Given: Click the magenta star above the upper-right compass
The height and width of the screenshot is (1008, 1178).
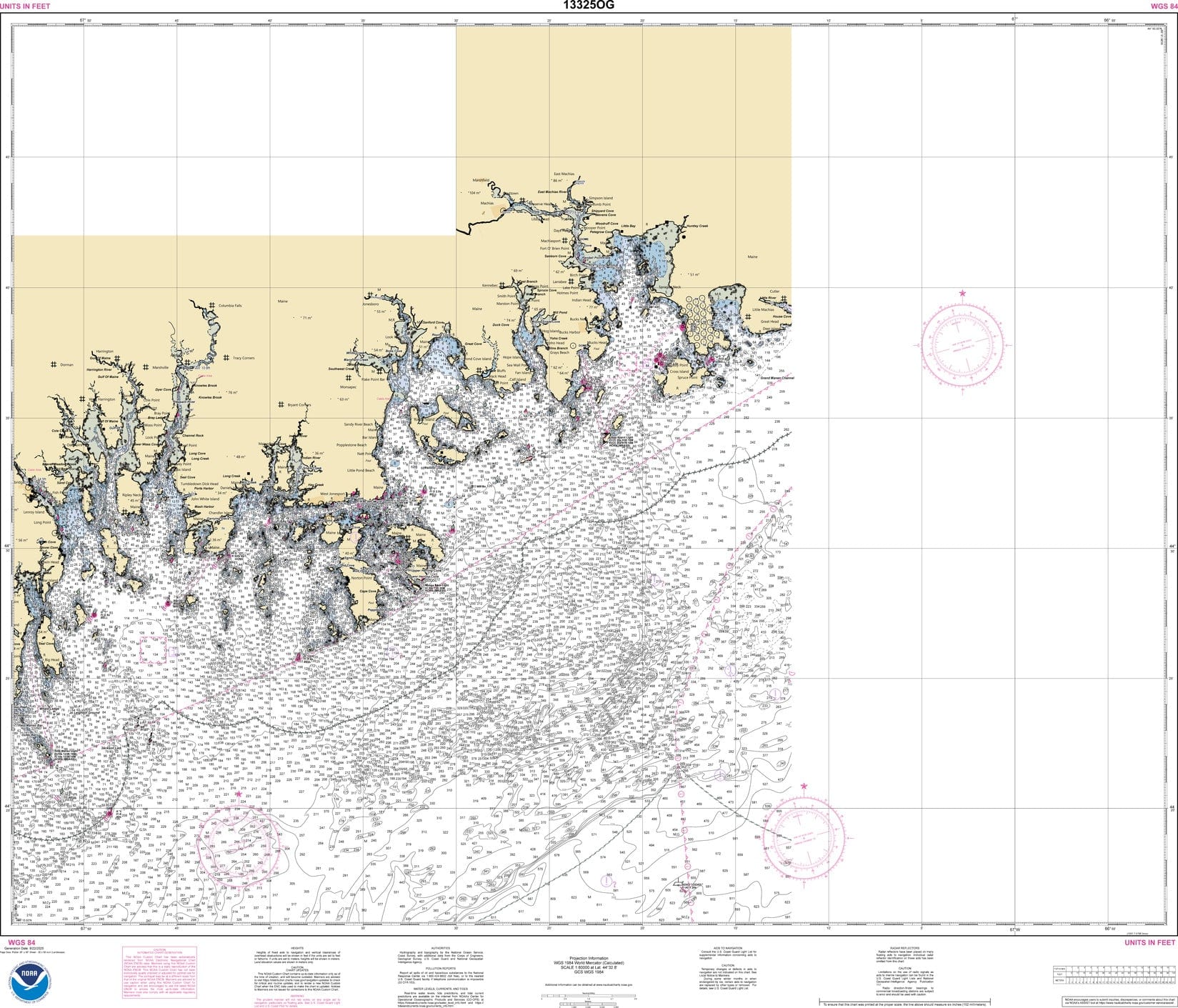Looking at the screenshot, I should (x=962, y=294).
